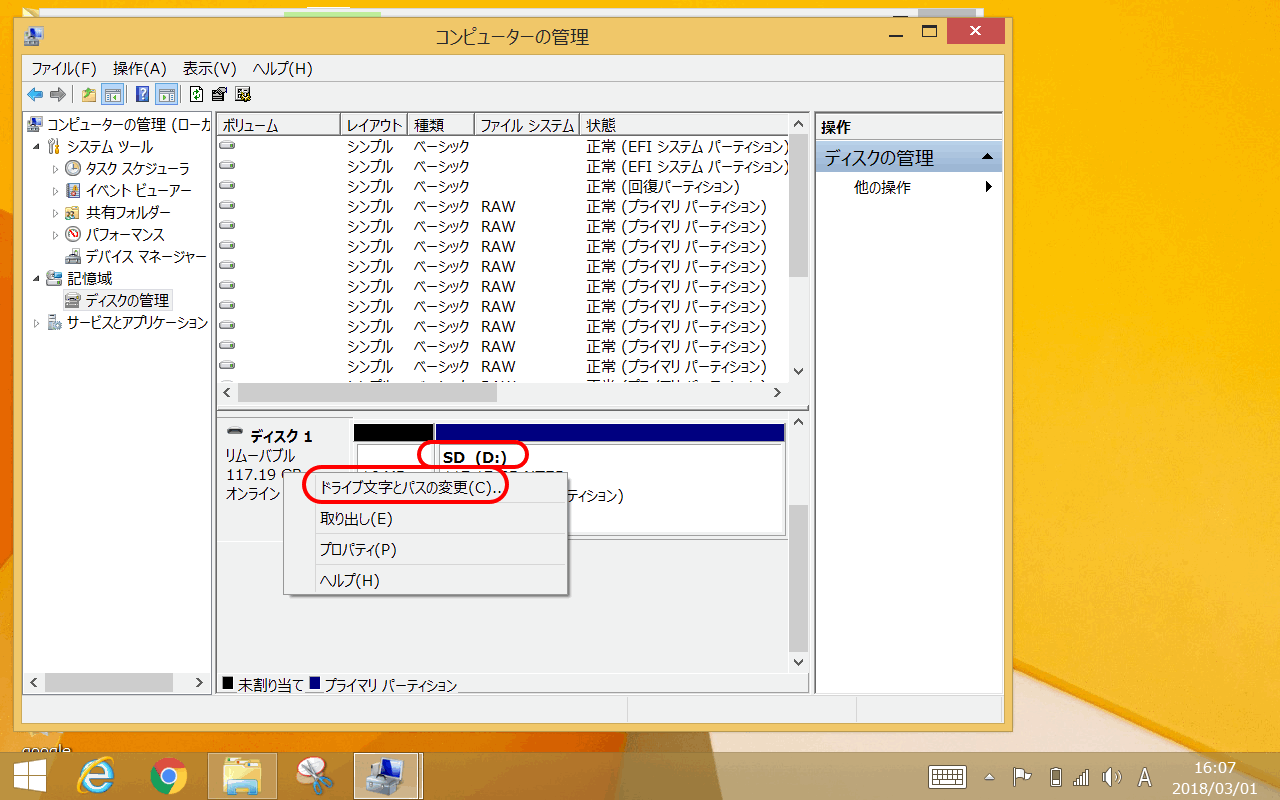Open the 操作(A) menu
The height and width of the screenshot is (800, 1280).
click(139, 69)
